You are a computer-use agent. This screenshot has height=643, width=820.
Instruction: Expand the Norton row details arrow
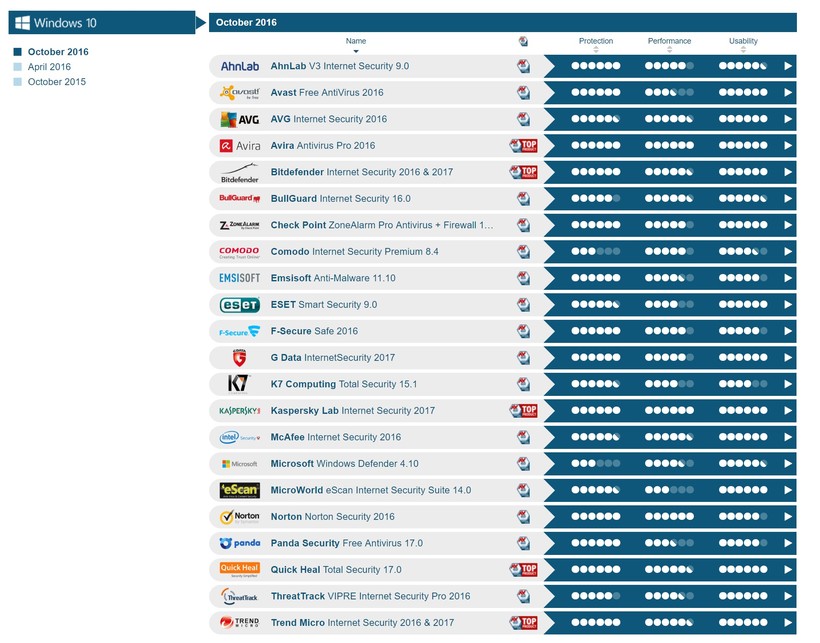click(788, 516)
